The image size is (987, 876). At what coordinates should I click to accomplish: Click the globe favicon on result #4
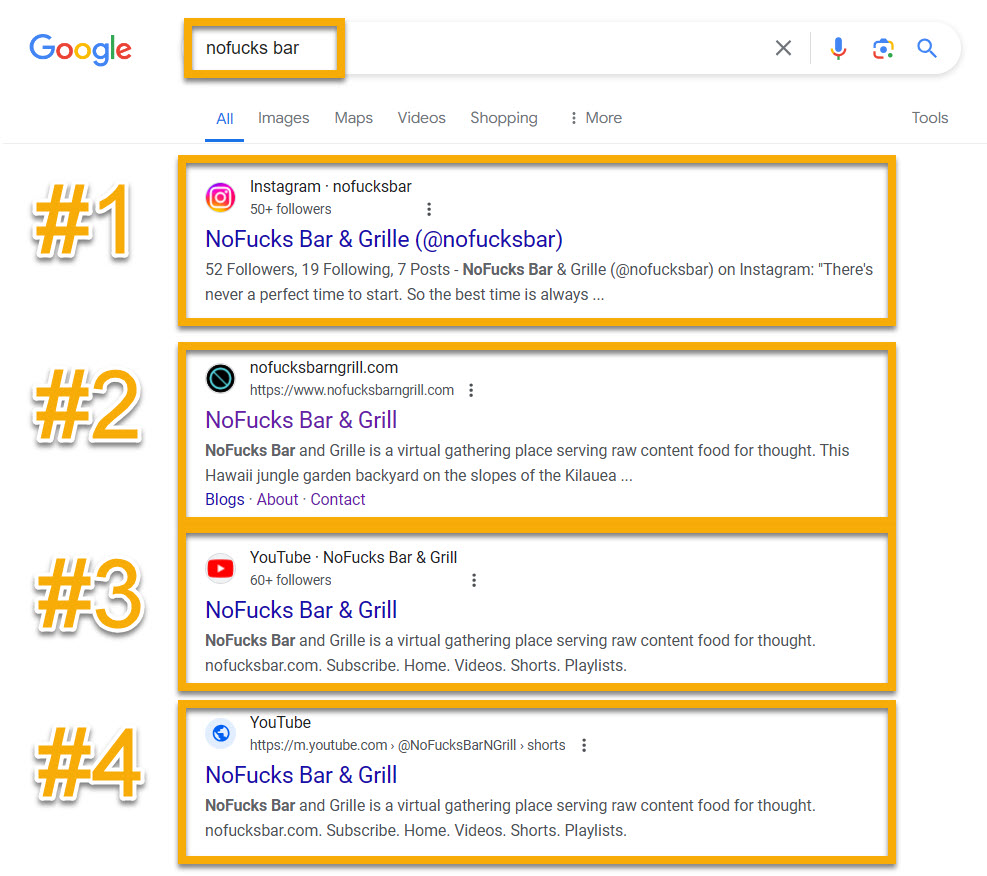tap(220, 733)
